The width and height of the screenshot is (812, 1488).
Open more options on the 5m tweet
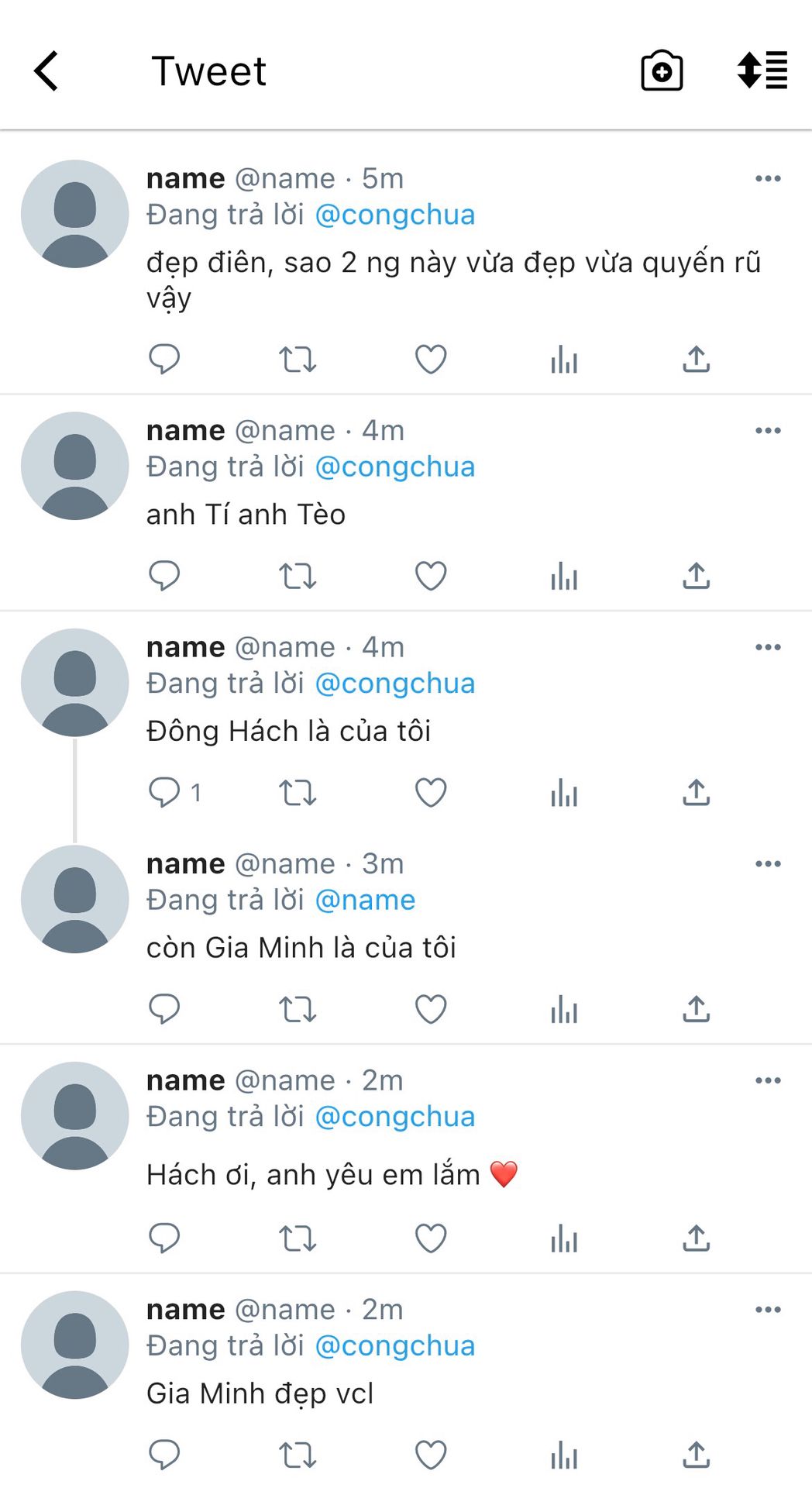[768, 179]
